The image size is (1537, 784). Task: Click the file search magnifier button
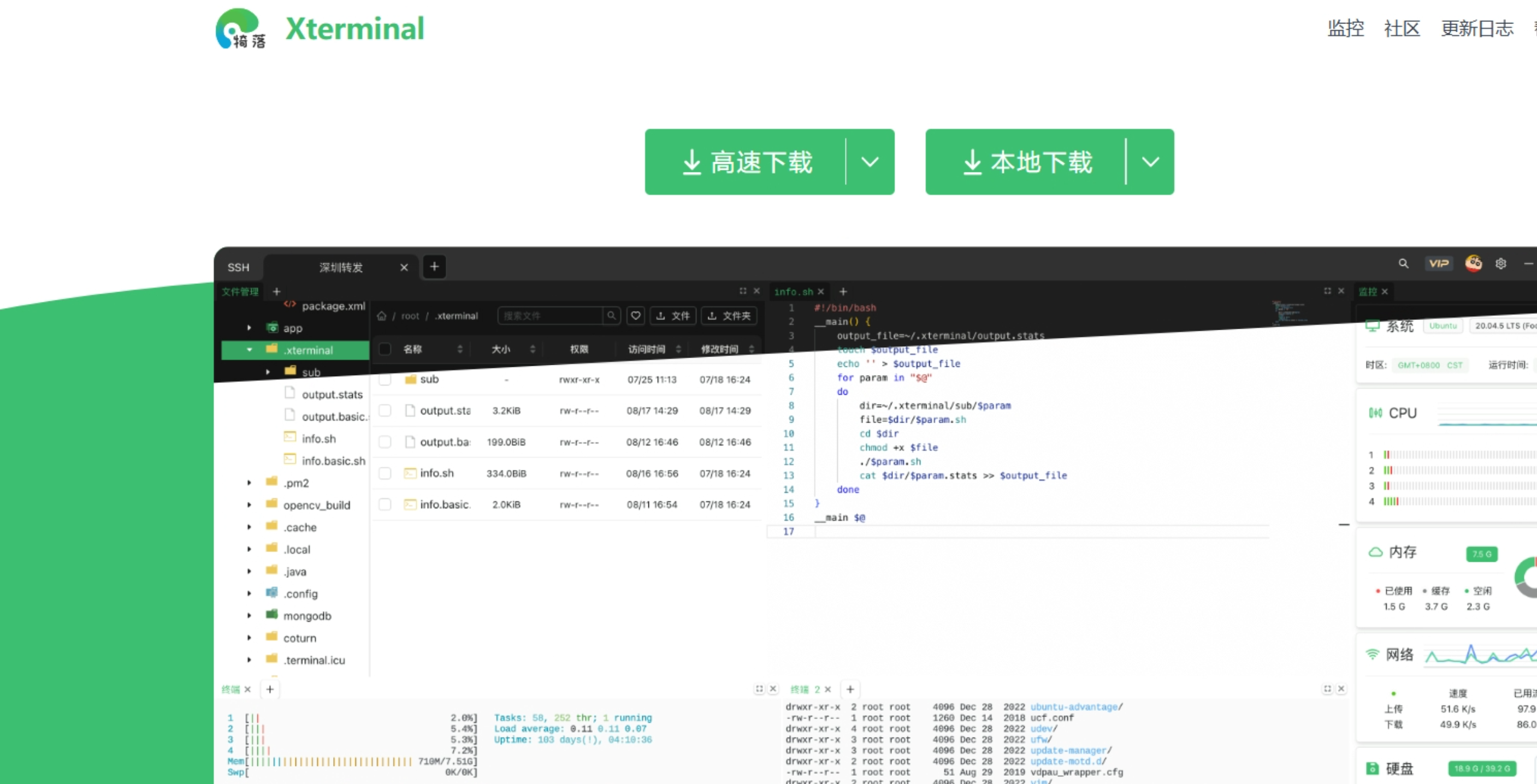(611, 316)
